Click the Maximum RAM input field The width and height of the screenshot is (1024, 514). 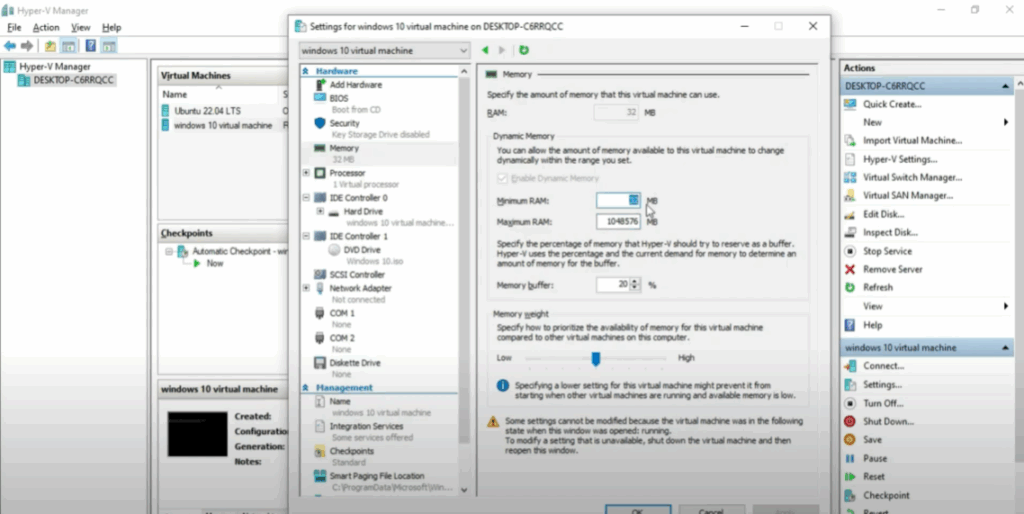618,222
